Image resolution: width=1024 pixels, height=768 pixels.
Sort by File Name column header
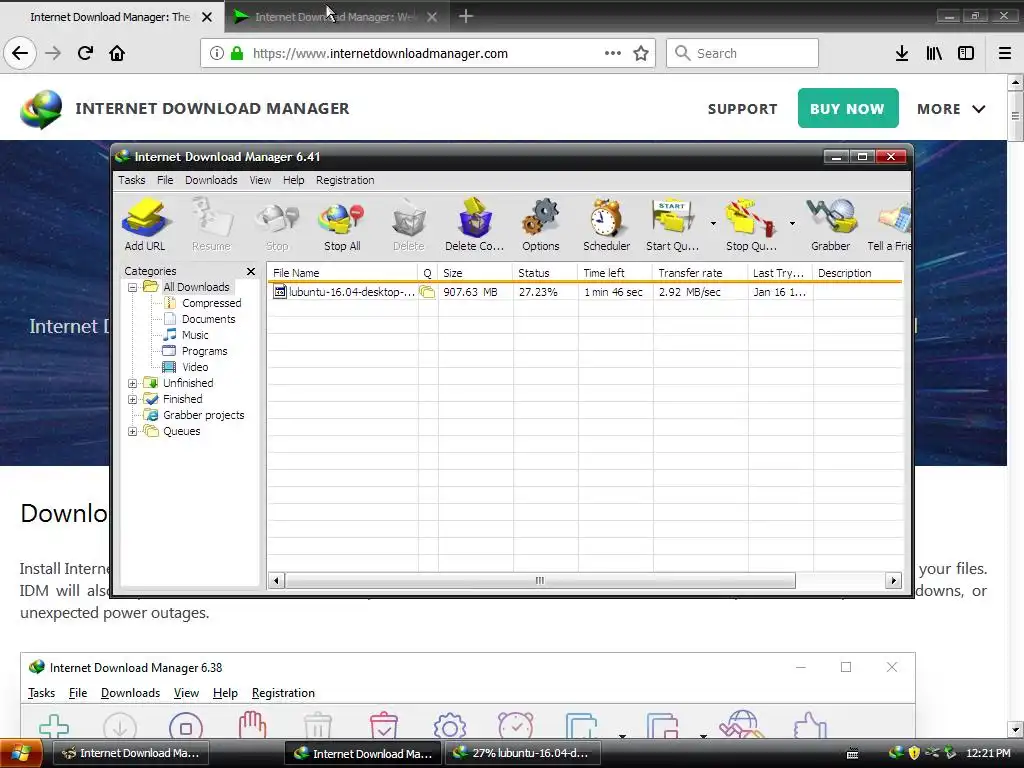click(x=342, y=273)
